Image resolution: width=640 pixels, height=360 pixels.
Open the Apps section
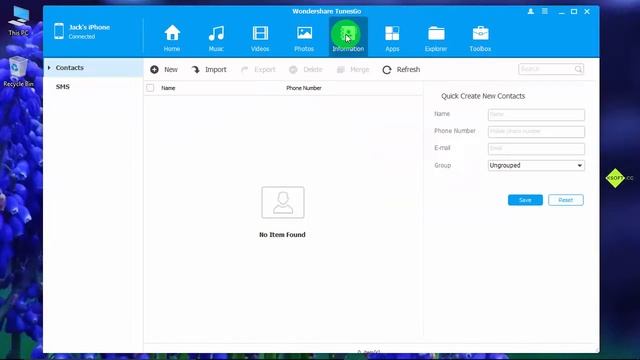click(392, 38)
